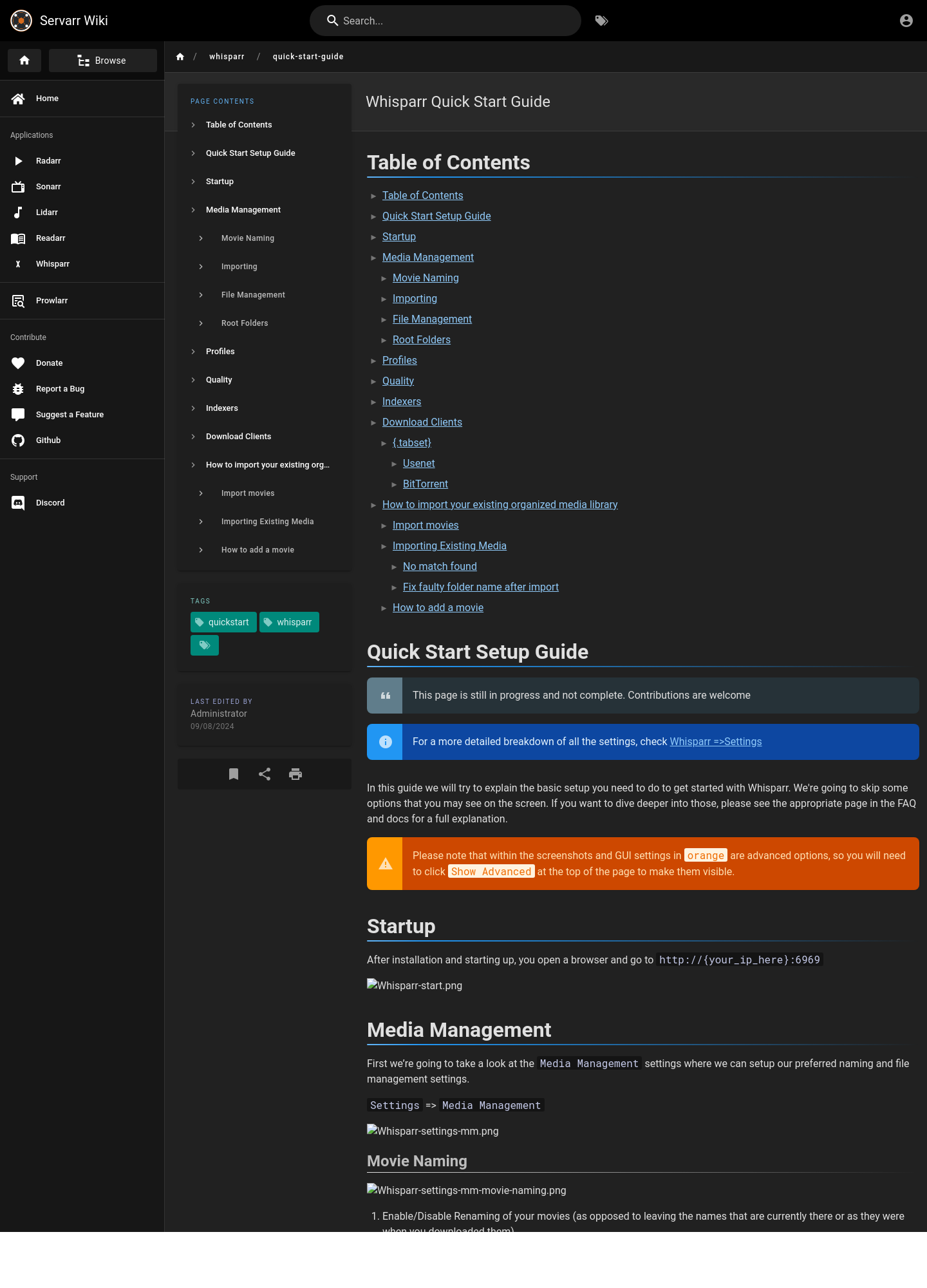
Task: Follow the Profiles article link
Action: [400, 361]
